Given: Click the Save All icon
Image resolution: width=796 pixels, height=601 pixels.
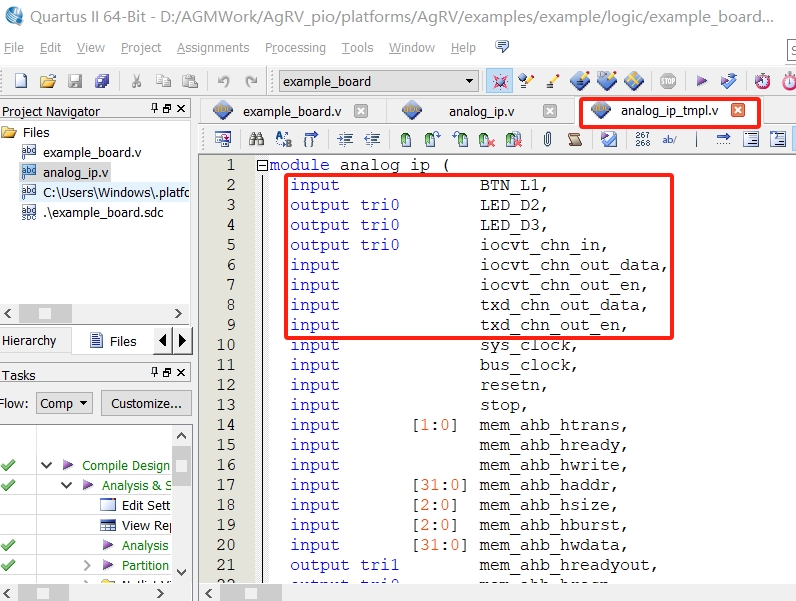Looking at the screenshot, I should point(102,81).
